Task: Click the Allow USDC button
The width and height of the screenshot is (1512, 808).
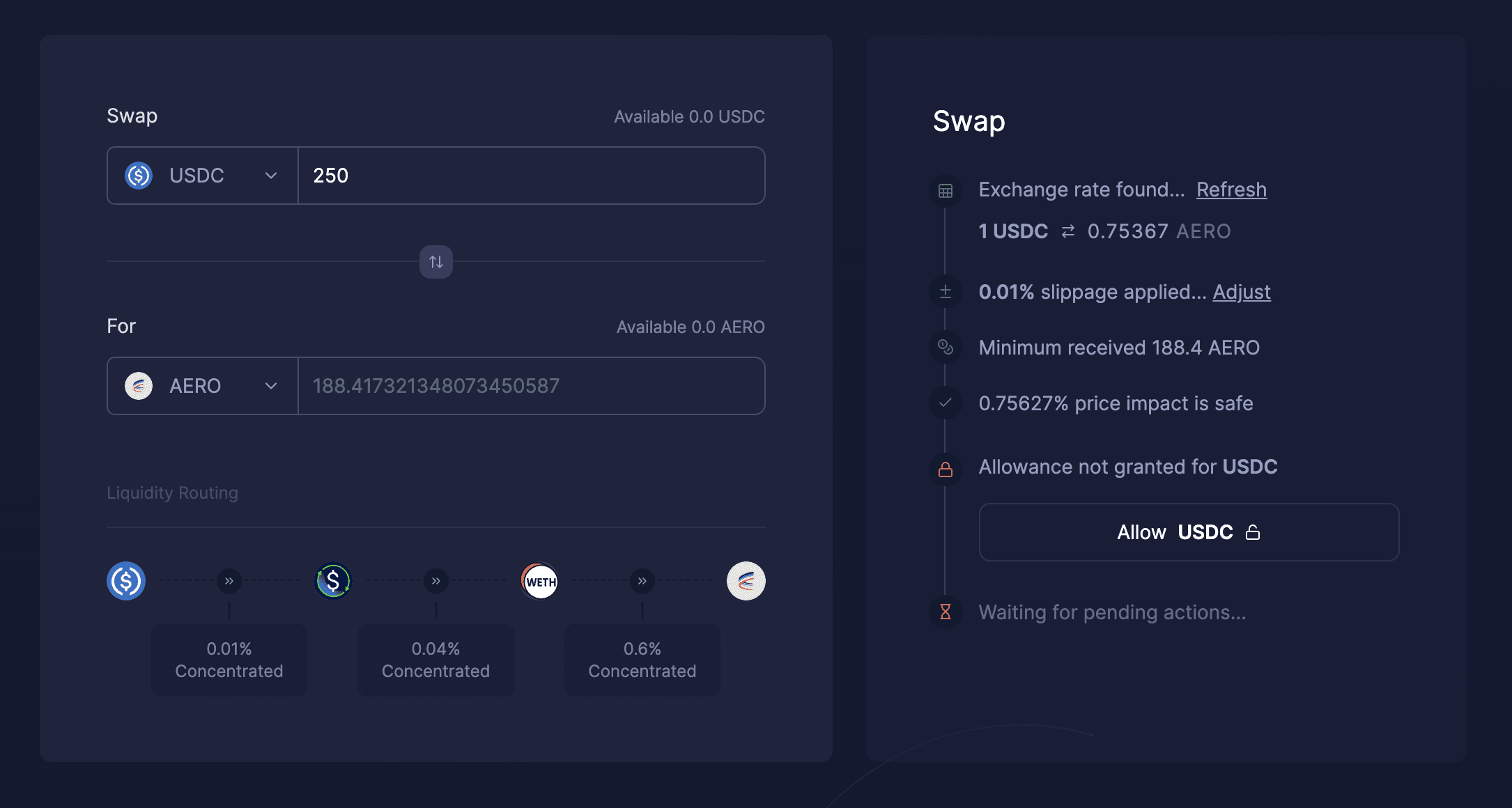Action: pos(1189,532)
